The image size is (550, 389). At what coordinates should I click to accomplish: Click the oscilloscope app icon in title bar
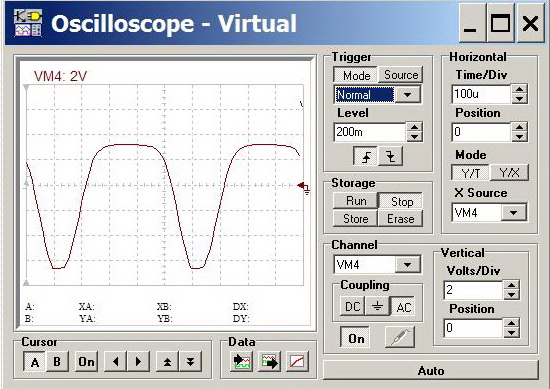click(x=28, y=23)
